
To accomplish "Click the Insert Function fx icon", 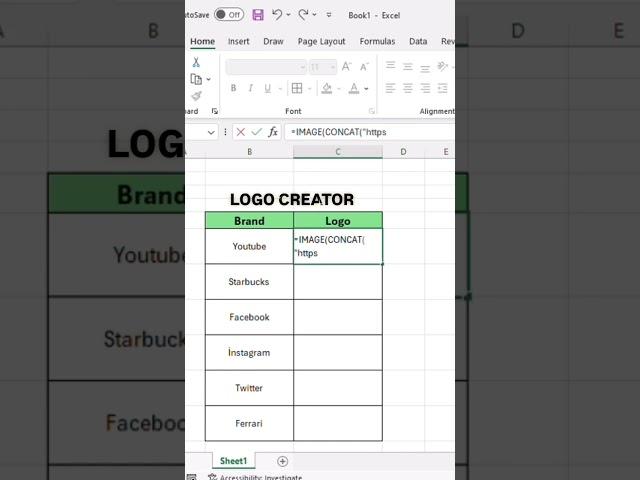I will (273, 132).
